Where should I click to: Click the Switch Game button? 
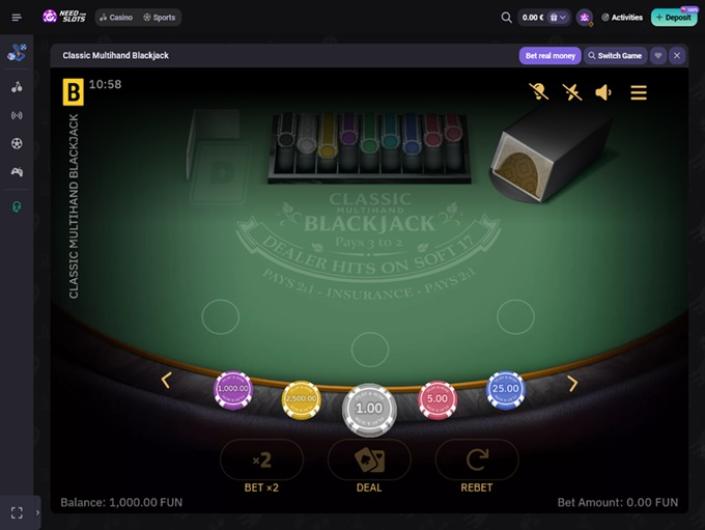click(615, 56)
